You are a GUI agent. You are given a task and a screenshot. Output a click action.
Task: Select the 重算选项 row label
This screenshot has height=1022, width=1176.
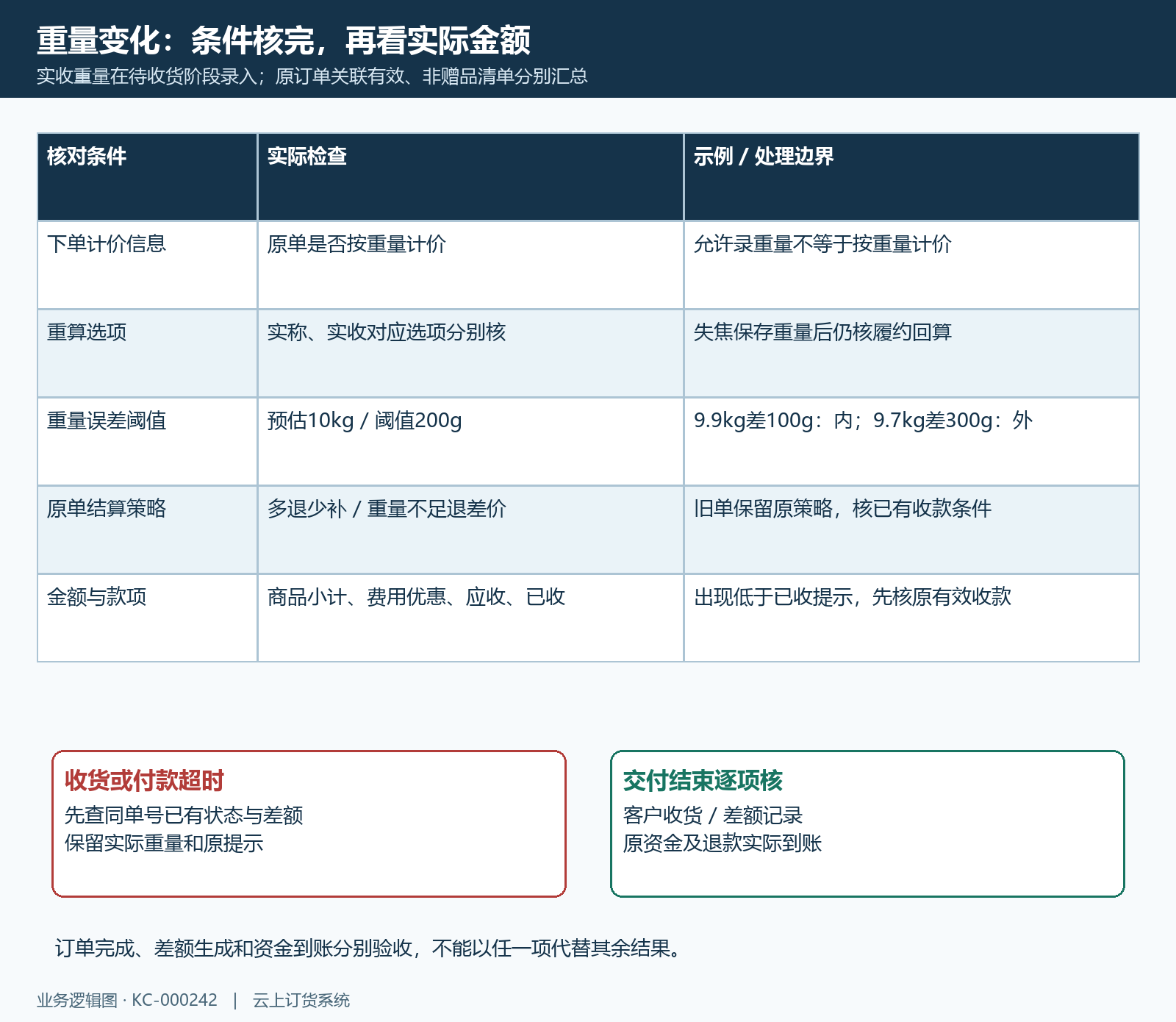tap(147, 353)
